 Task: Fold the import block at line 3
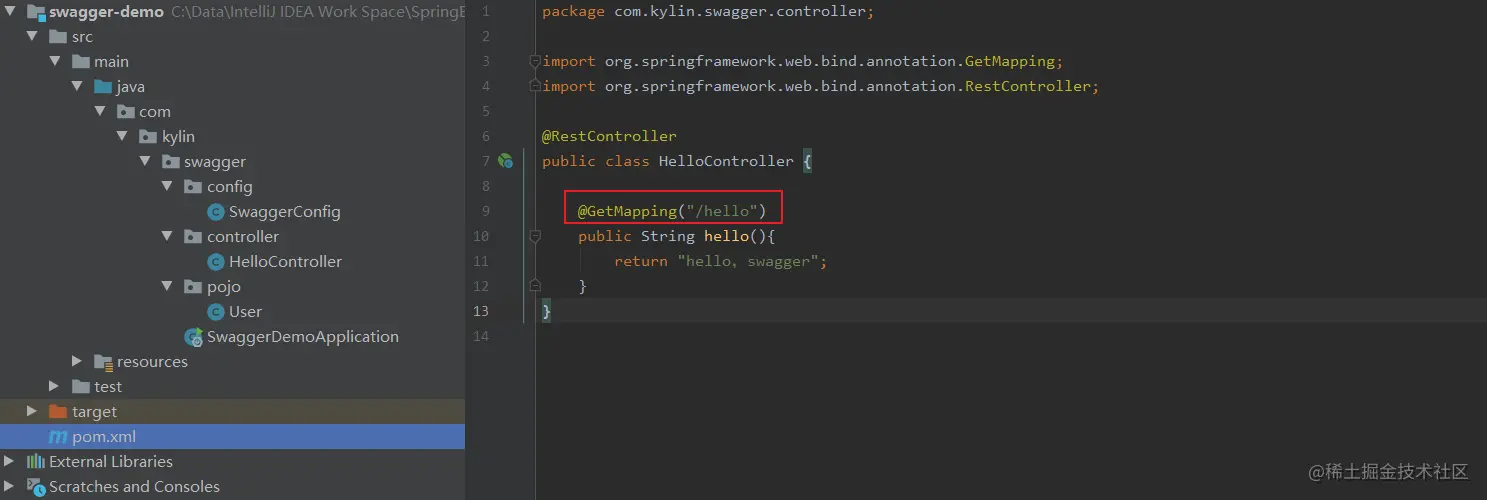534,61
